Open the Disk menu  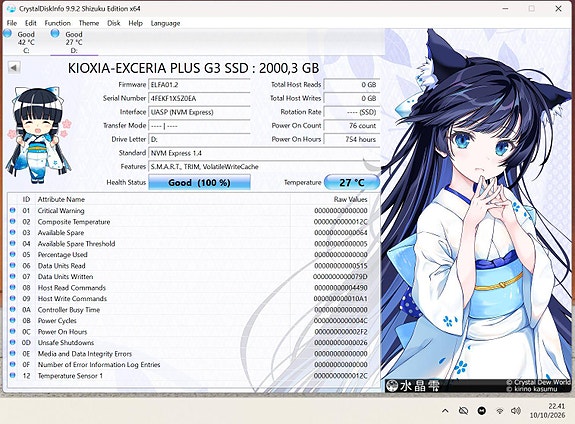coord(114,23)
